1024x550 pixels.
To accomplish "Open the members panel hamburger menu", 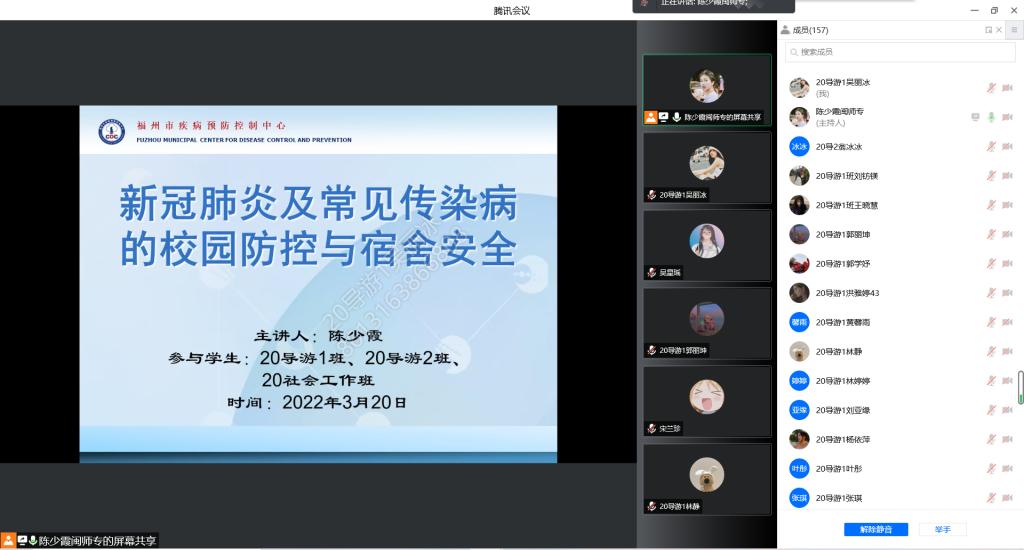I will tap(1013, 30).
